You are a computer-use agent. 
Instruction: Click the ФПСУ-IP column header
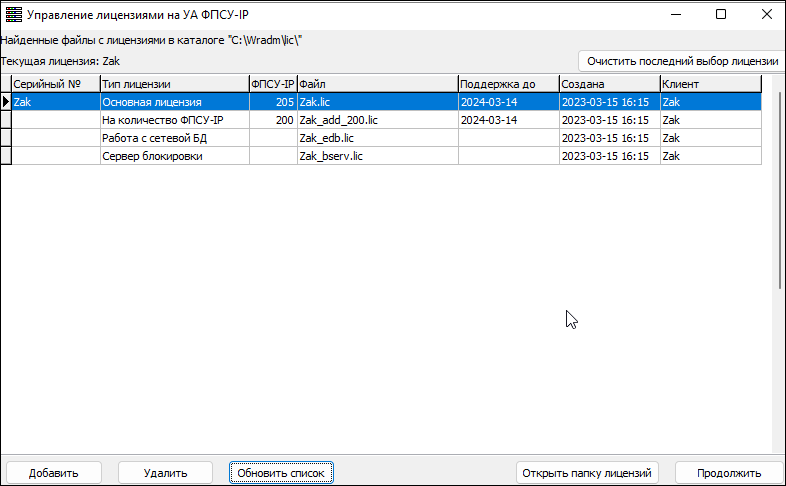pyautogui.click(x=272, y=85)
